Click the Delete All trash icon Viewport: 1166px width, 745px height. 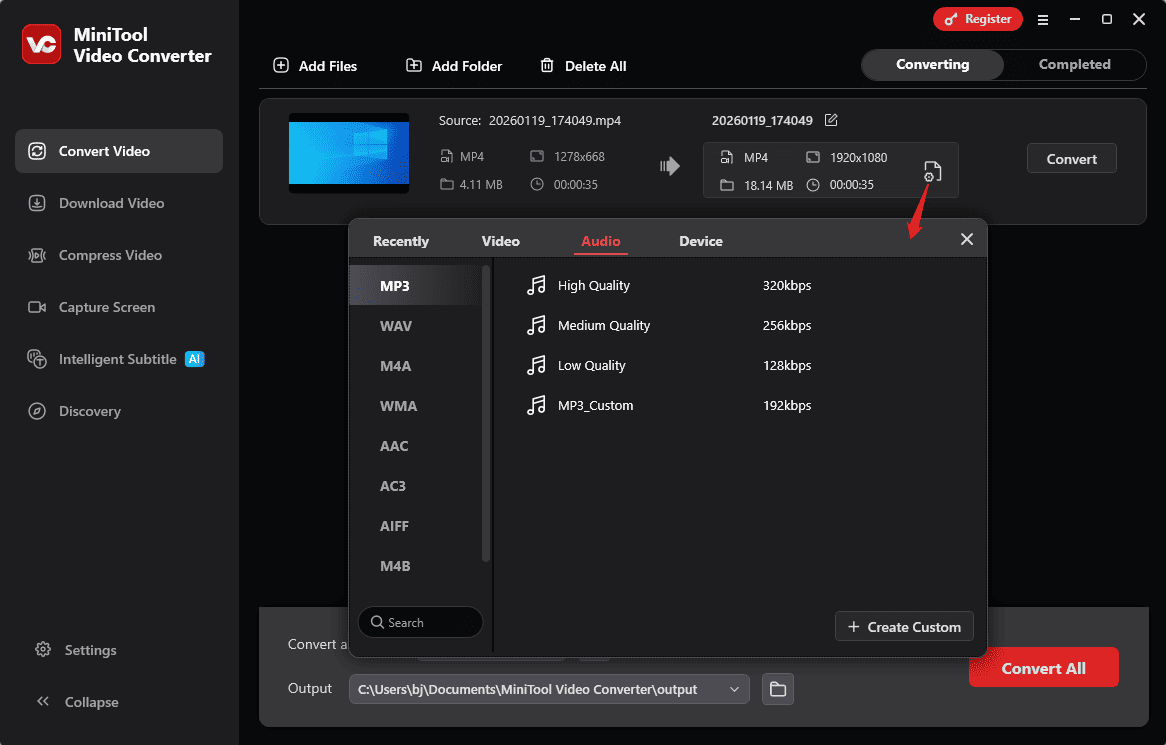(547, 65)
